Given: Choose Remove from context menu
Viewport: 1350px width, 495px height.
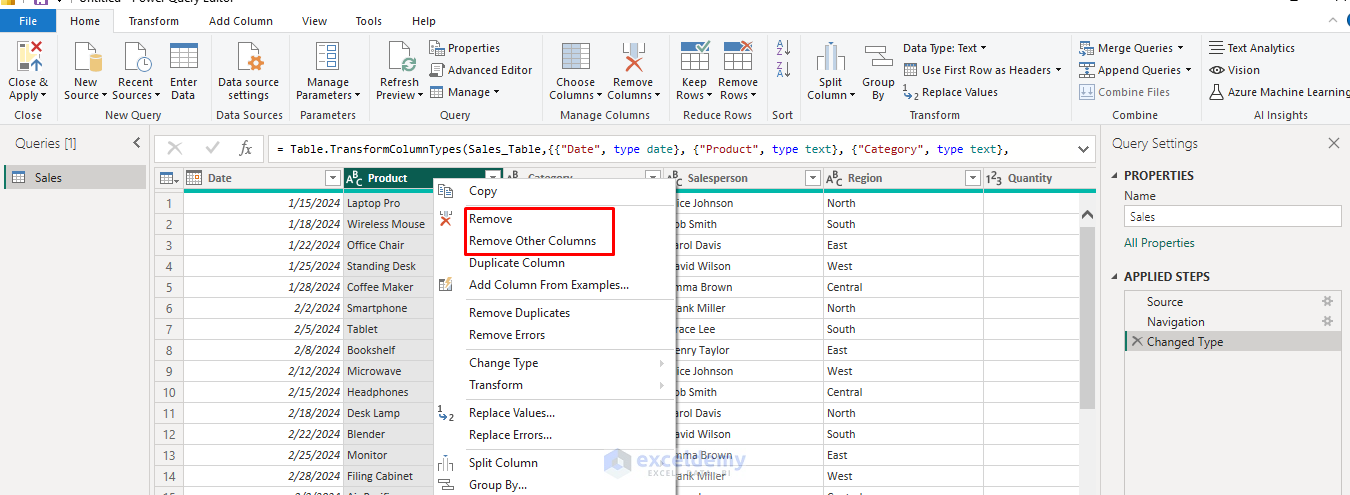Looking at the screenshot, I should coord(490,219).
